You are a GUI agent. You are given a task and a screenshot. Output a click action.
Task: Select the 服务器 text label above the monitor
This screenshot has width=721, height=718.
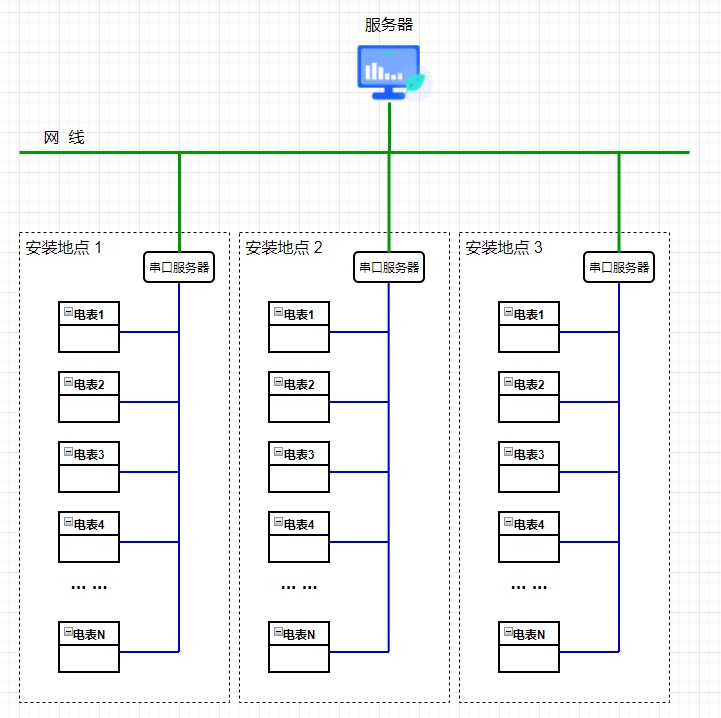coord(389,25)
